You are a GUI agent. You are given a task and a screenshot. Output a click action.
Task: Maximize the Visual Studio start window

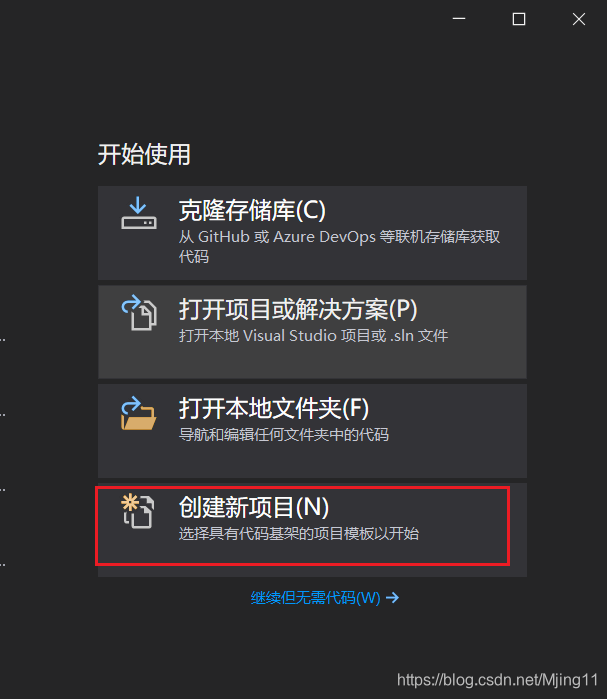[x=519, y=19]
